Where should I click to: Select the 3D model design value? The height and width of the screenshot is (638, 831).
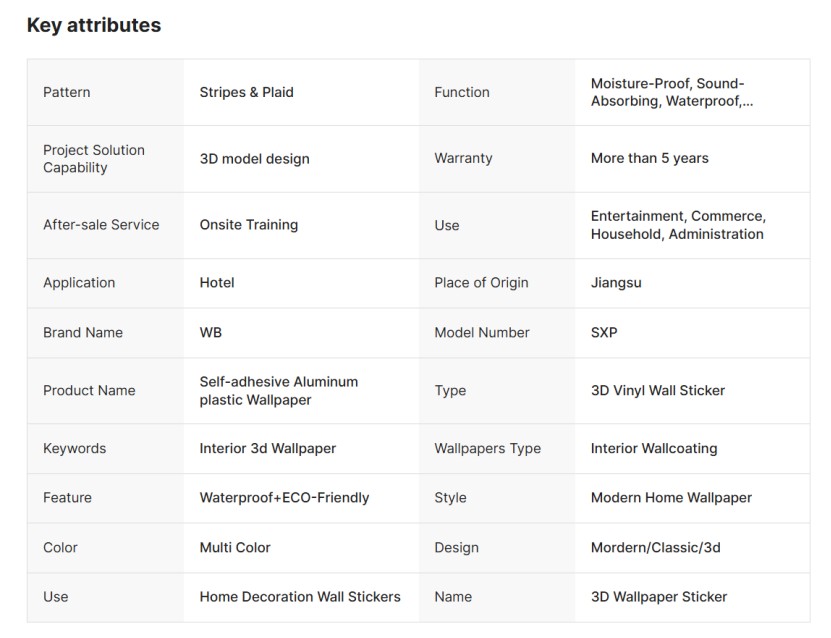[x=254, y=158]
